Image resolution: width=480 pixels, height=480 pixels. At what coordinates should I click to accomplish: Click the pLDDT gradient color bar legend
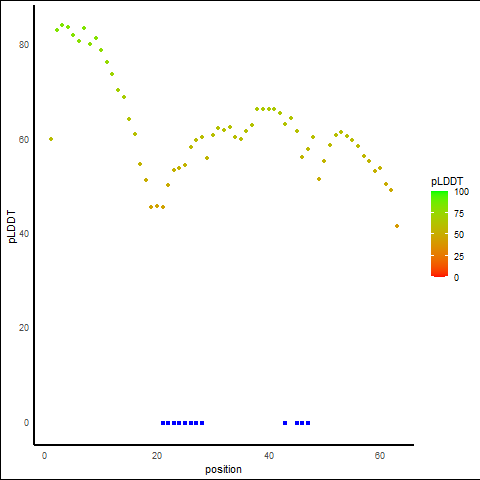439,234
